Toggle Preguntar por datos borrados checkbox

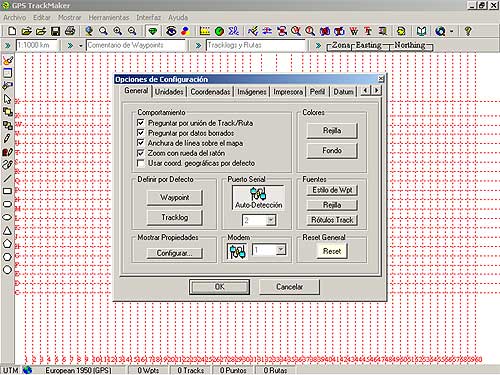141,133
